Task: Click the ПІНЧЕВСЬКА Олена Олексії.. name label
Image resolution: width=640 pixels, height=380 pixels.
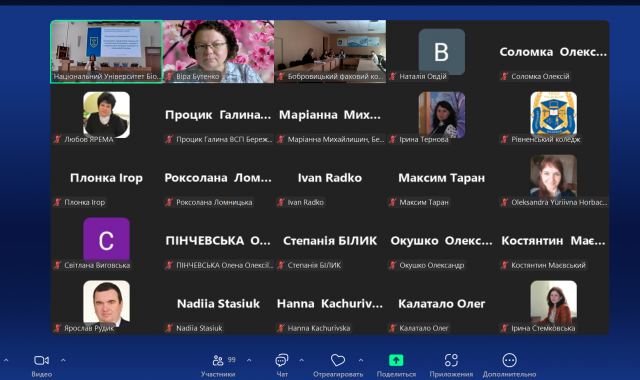Action: click(224, 265)
